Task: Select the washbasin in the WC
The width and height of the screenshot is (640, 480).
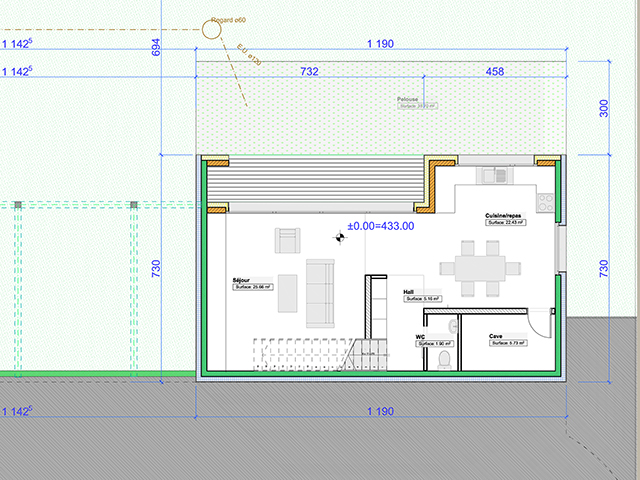Action: (453, 325)
